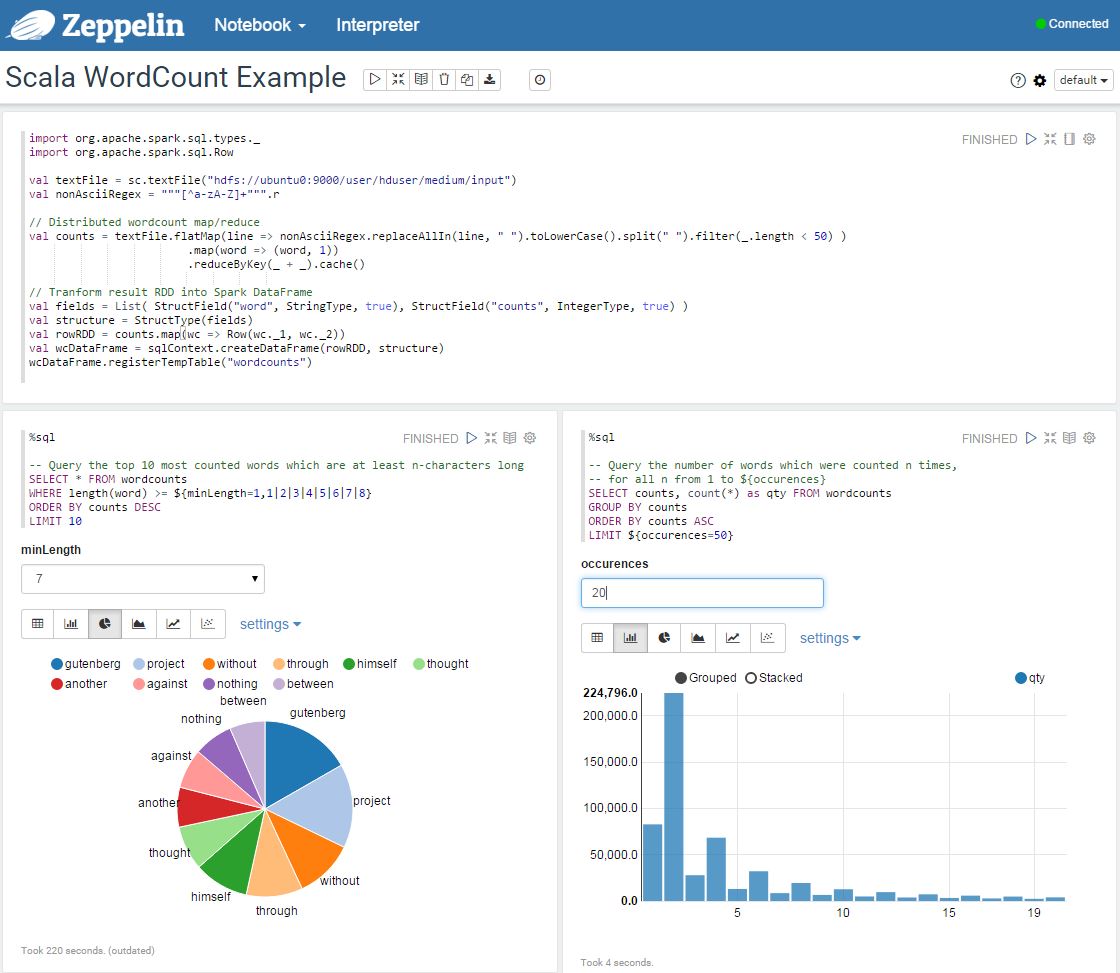Show table view for the occurences query
1120x973 pixels.
pyautogui.click(x=597, y=637)
